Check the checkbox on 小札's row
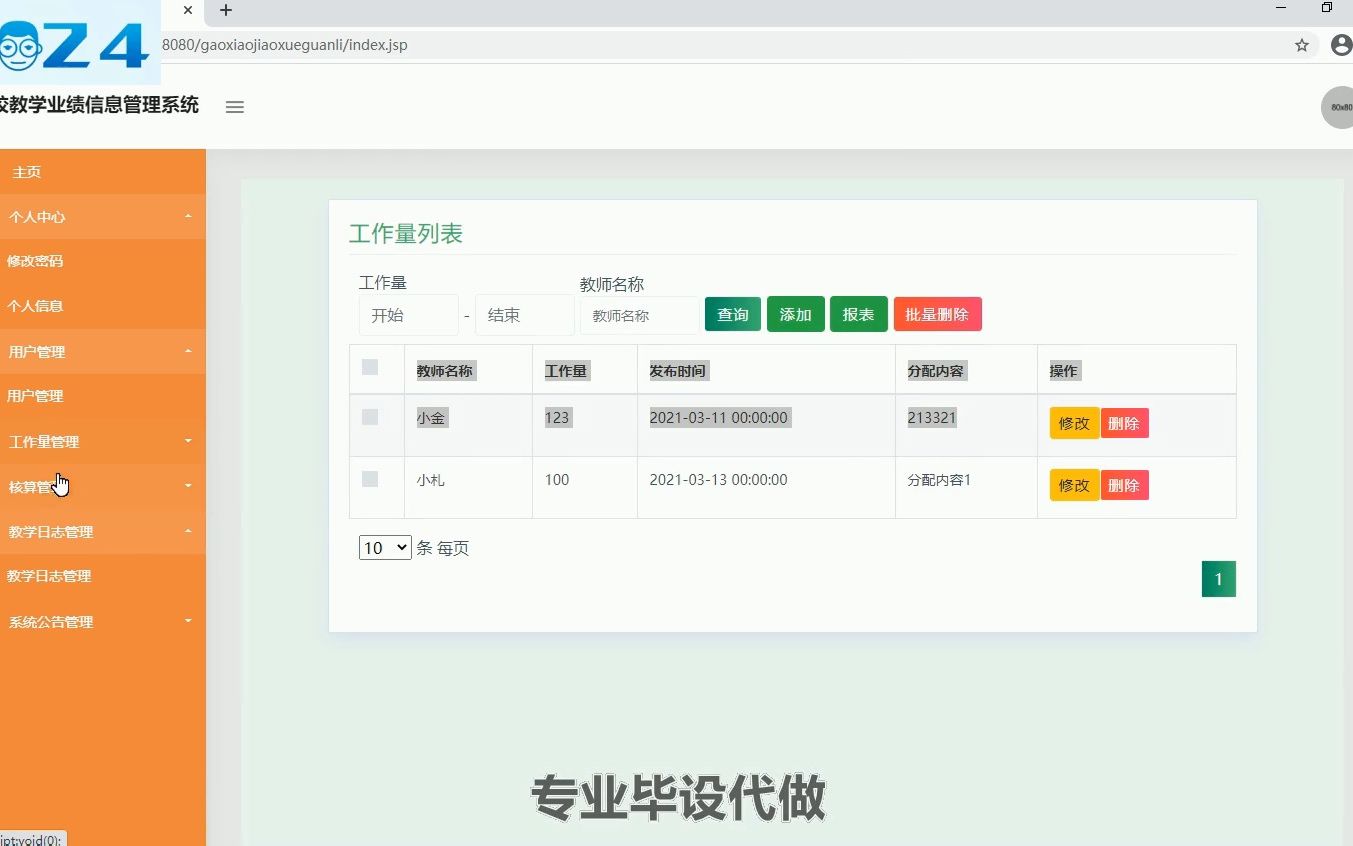This screenshot has height=846, width=1353. pyautogui.click(x=369, y=479)
